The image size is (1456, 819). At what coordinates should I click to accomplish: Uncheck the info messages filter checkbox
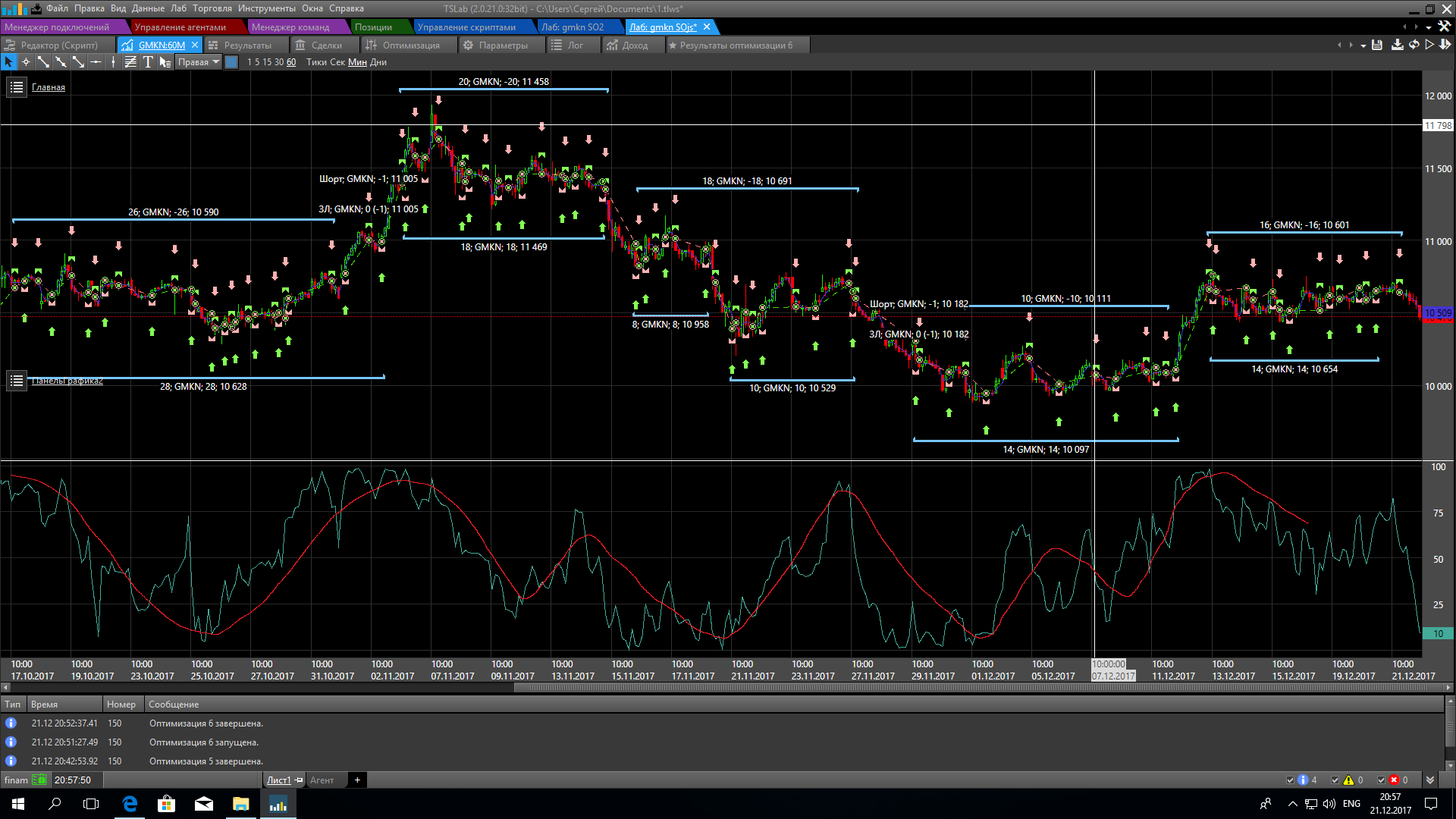point(1290,780)
